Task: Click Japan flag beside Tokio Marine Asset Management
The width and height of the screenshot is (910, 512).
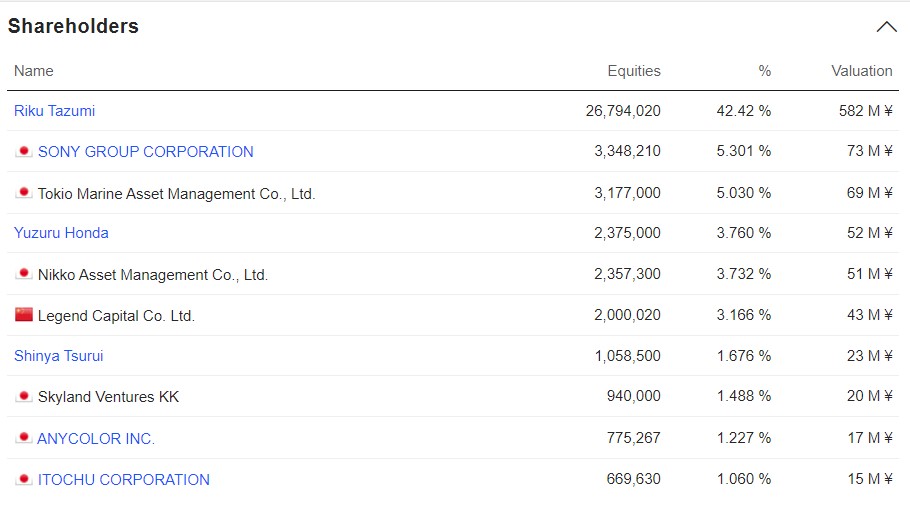Action: [x=24, y=193]
